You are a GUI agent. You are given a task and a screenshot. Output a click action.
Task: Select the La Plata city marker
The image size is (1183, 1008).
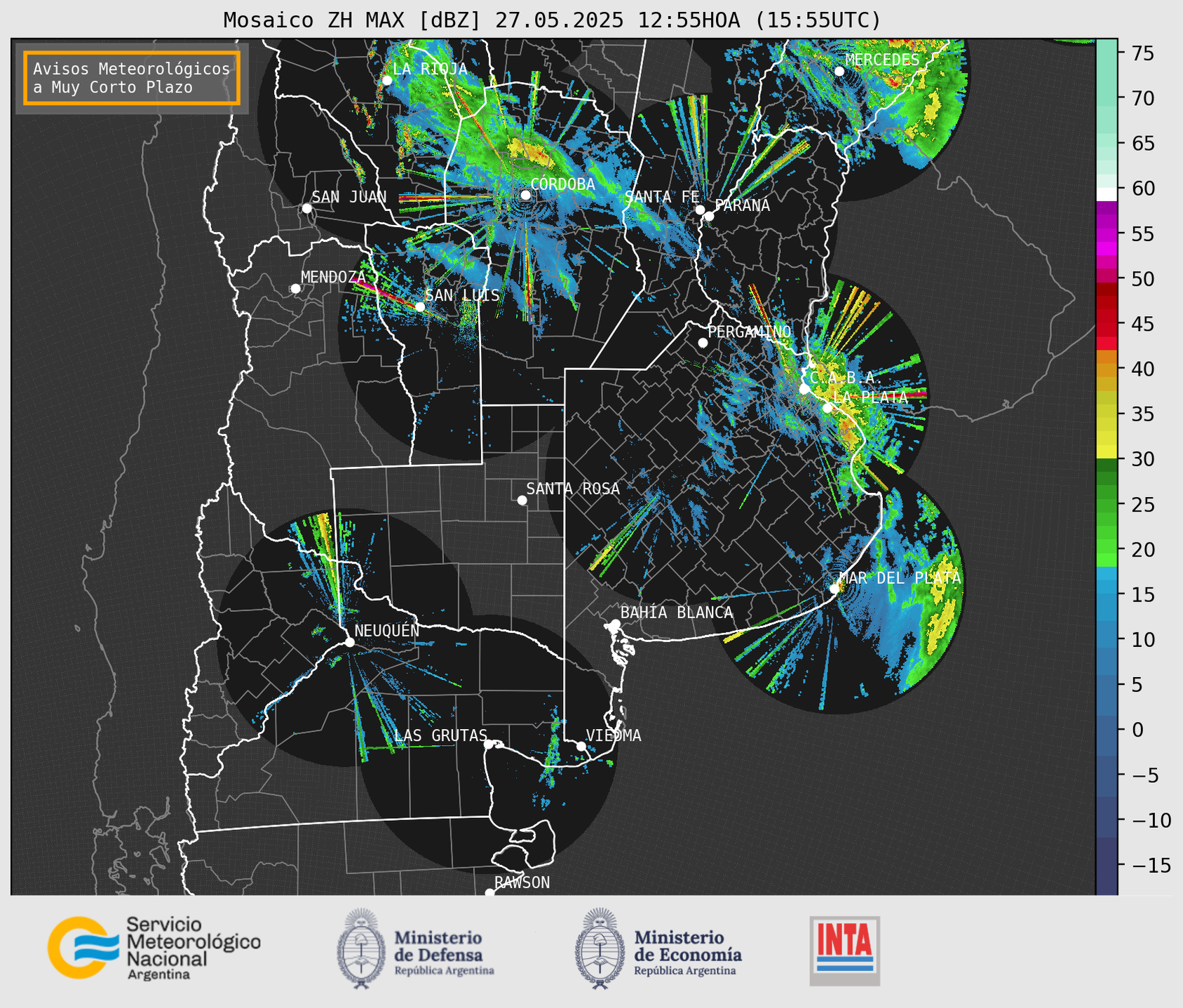tap(827, 408)
